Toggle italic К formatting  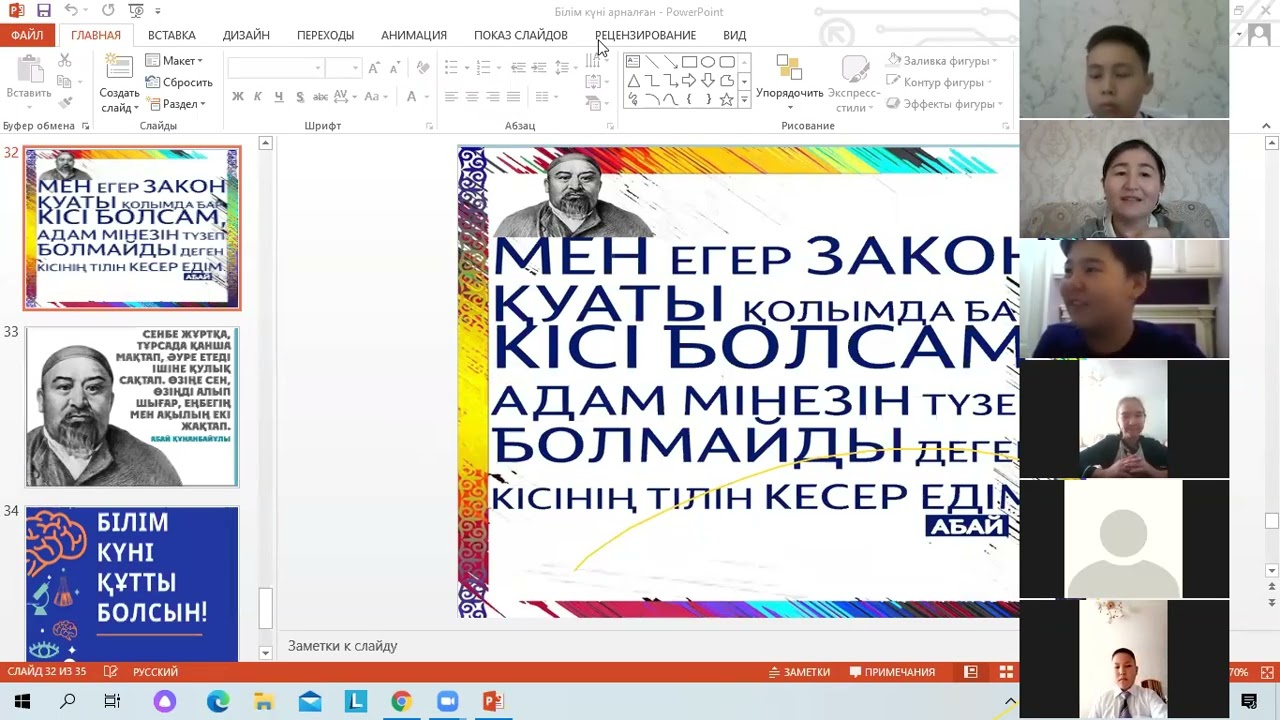coord(258,97)
